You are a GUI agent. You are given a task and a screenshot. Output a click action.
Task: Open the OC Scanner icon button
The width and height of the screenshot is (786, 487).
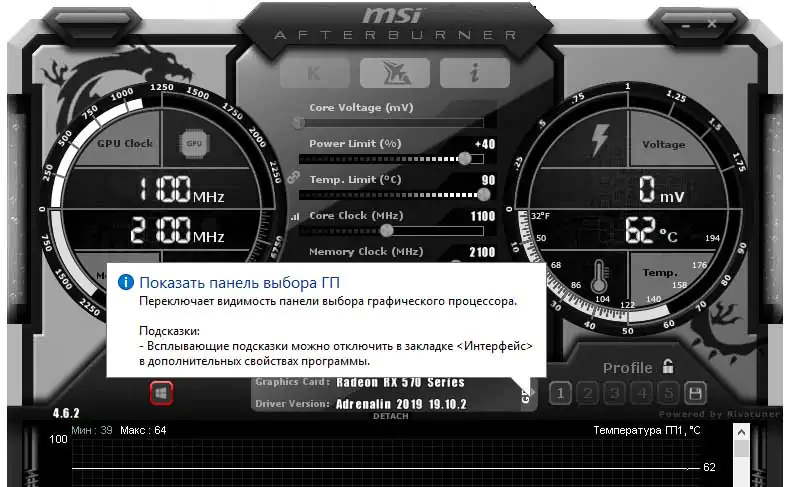pos(392,71)
